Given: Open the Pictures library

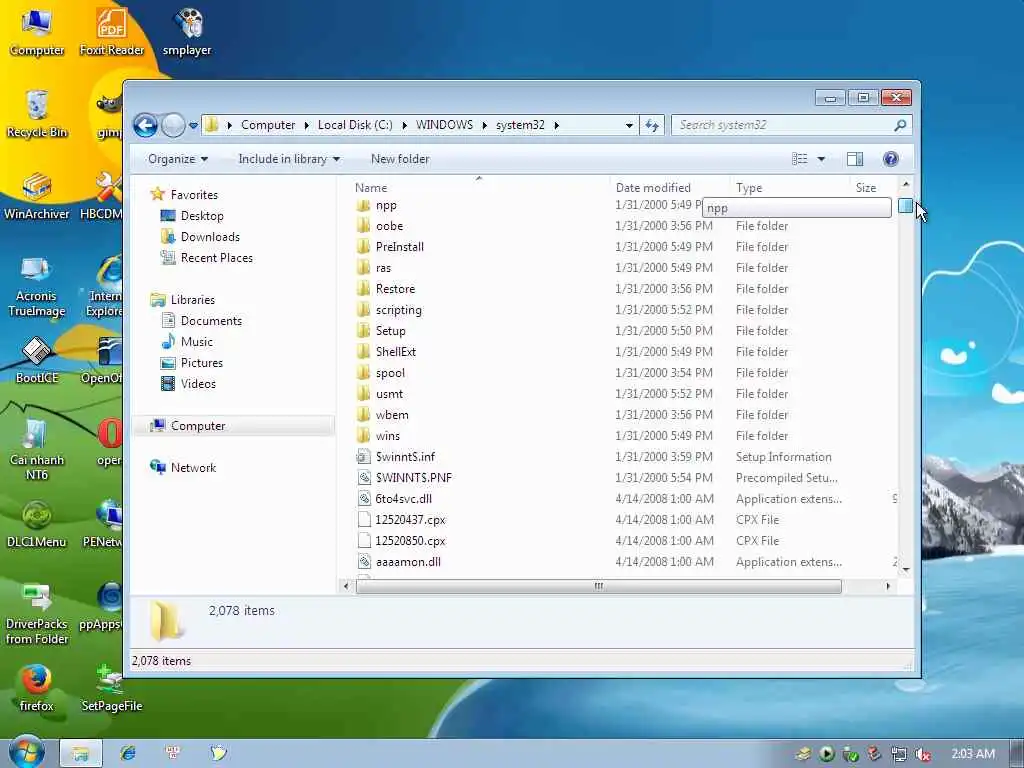Looking at the screenshot, I should click(x=201, y=362).
